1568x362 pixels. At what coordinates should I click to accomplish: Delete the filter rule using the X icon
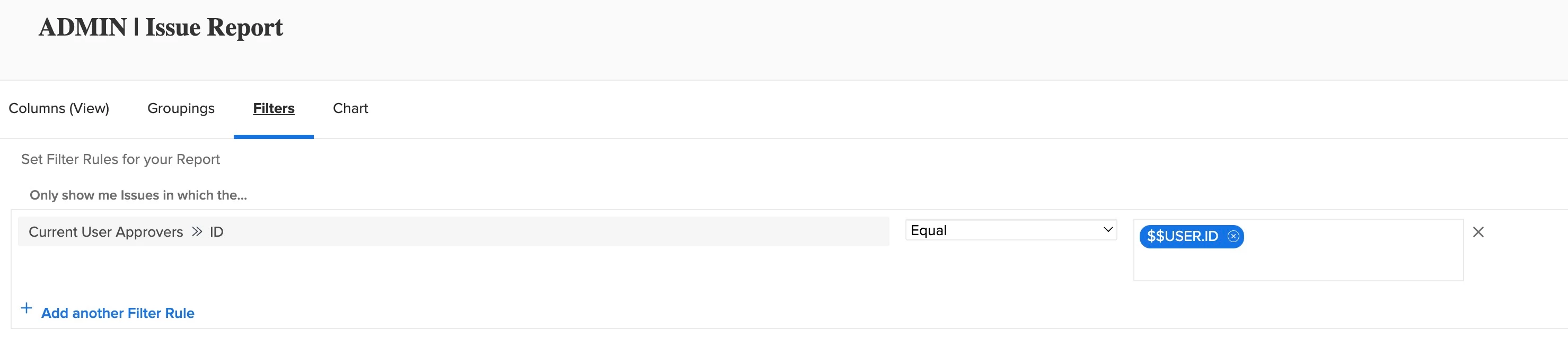tap(1478, 232)
